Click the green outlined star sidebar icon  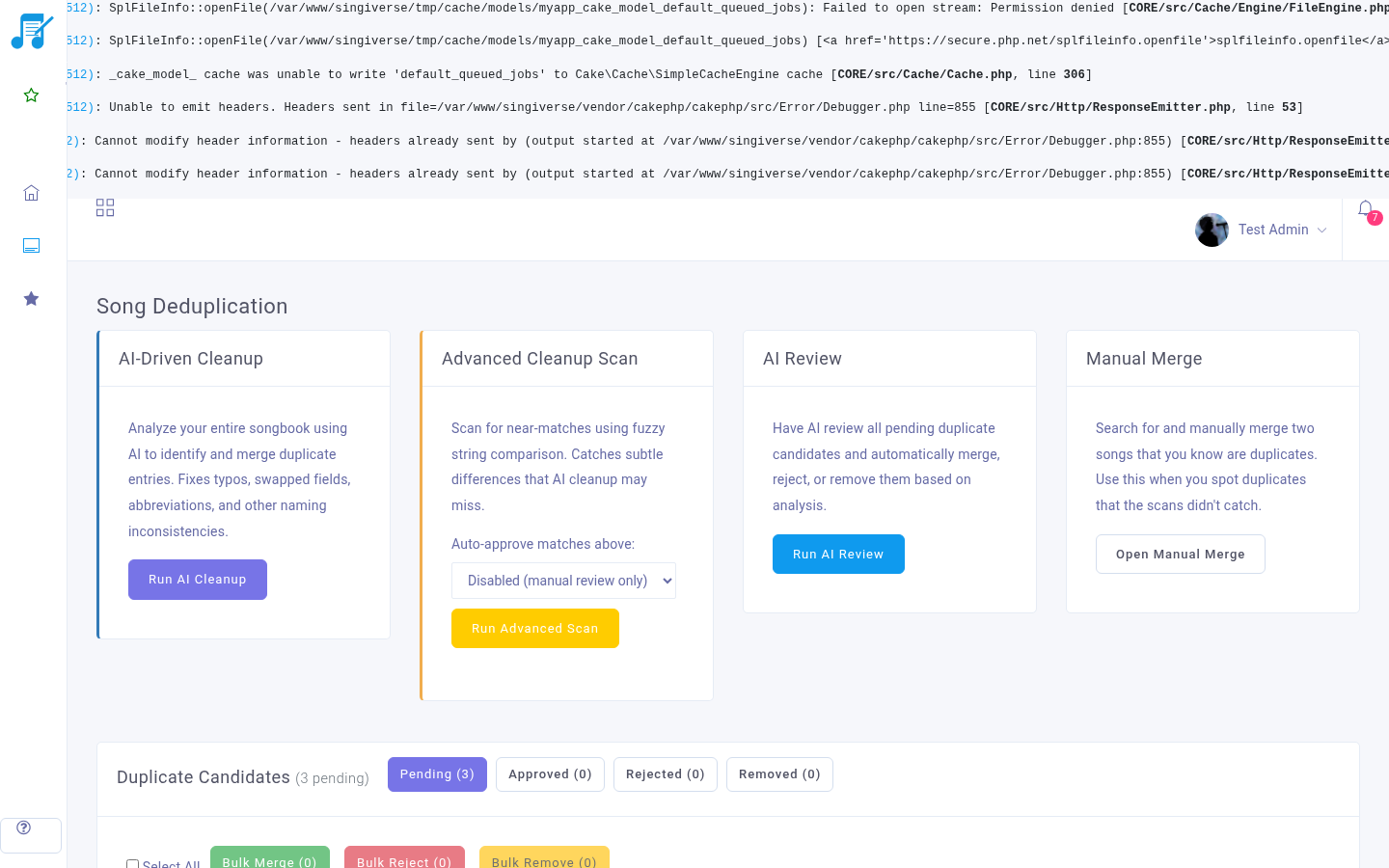tap(31, 95)
